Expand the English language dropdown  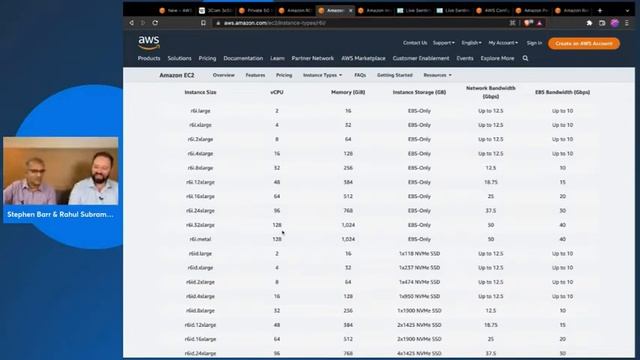[471, 43]
